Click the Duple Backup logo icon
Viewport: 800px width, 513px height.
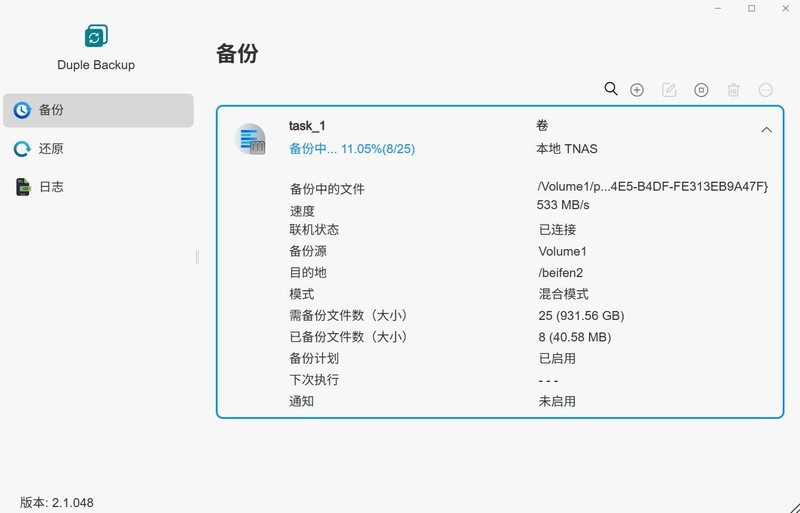coord(96,36)
